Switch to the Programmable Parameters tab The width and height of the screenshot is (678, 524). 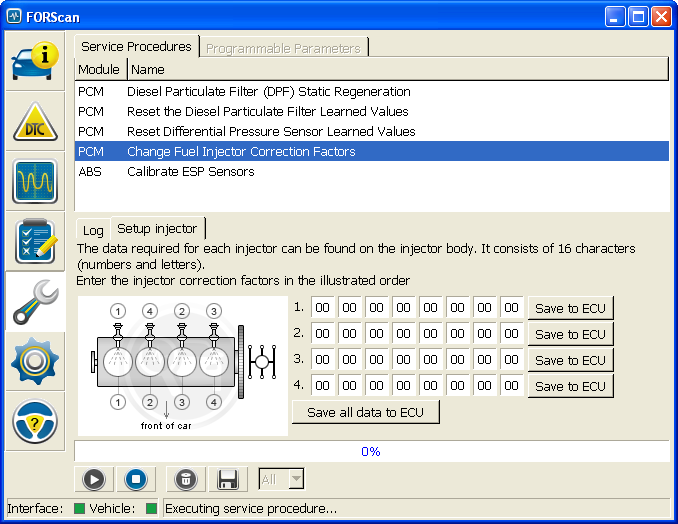282,47
